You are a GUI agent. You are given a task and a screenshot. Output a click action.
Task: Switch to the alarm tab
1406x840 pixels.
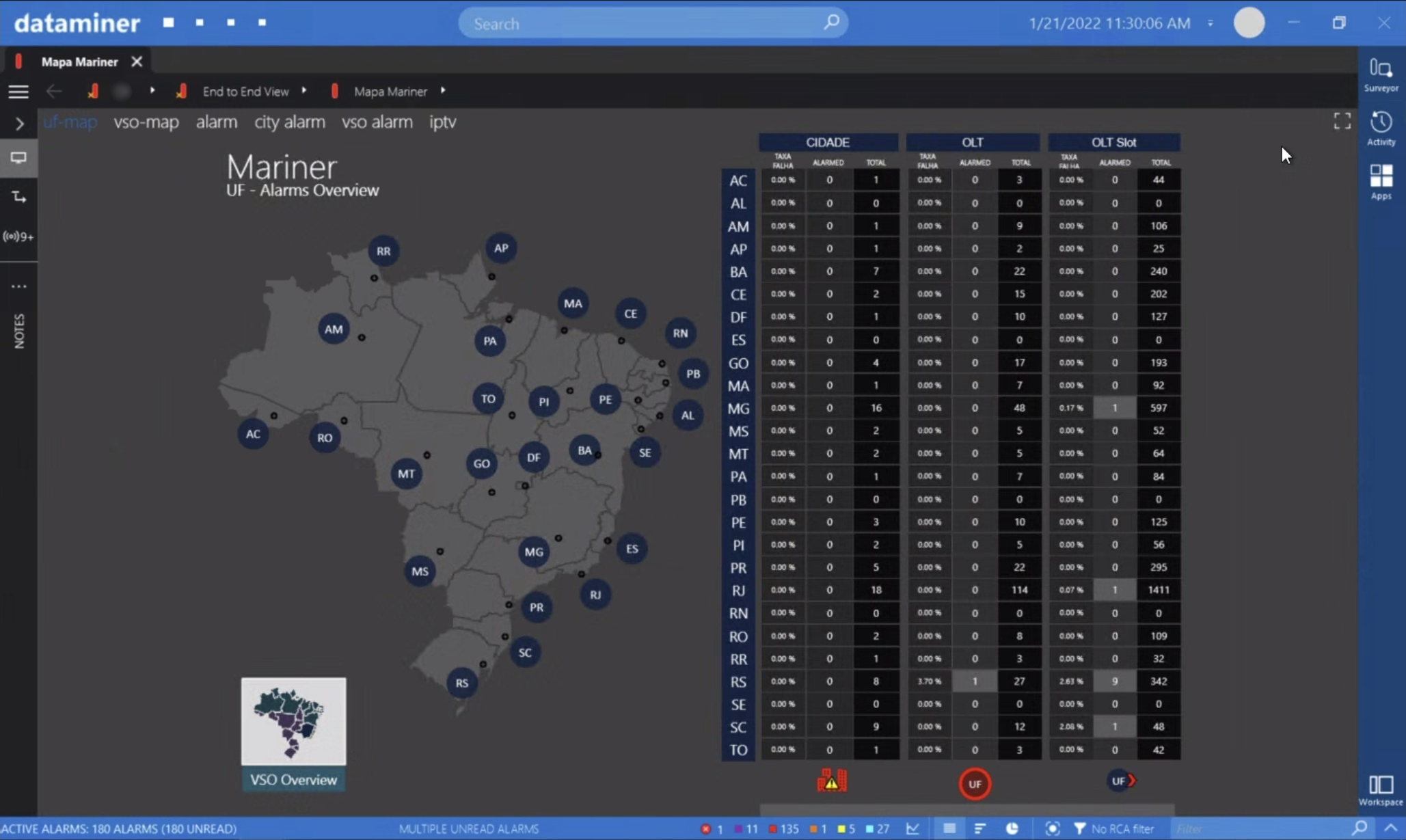pyautogui.click(x=217, y=122)
